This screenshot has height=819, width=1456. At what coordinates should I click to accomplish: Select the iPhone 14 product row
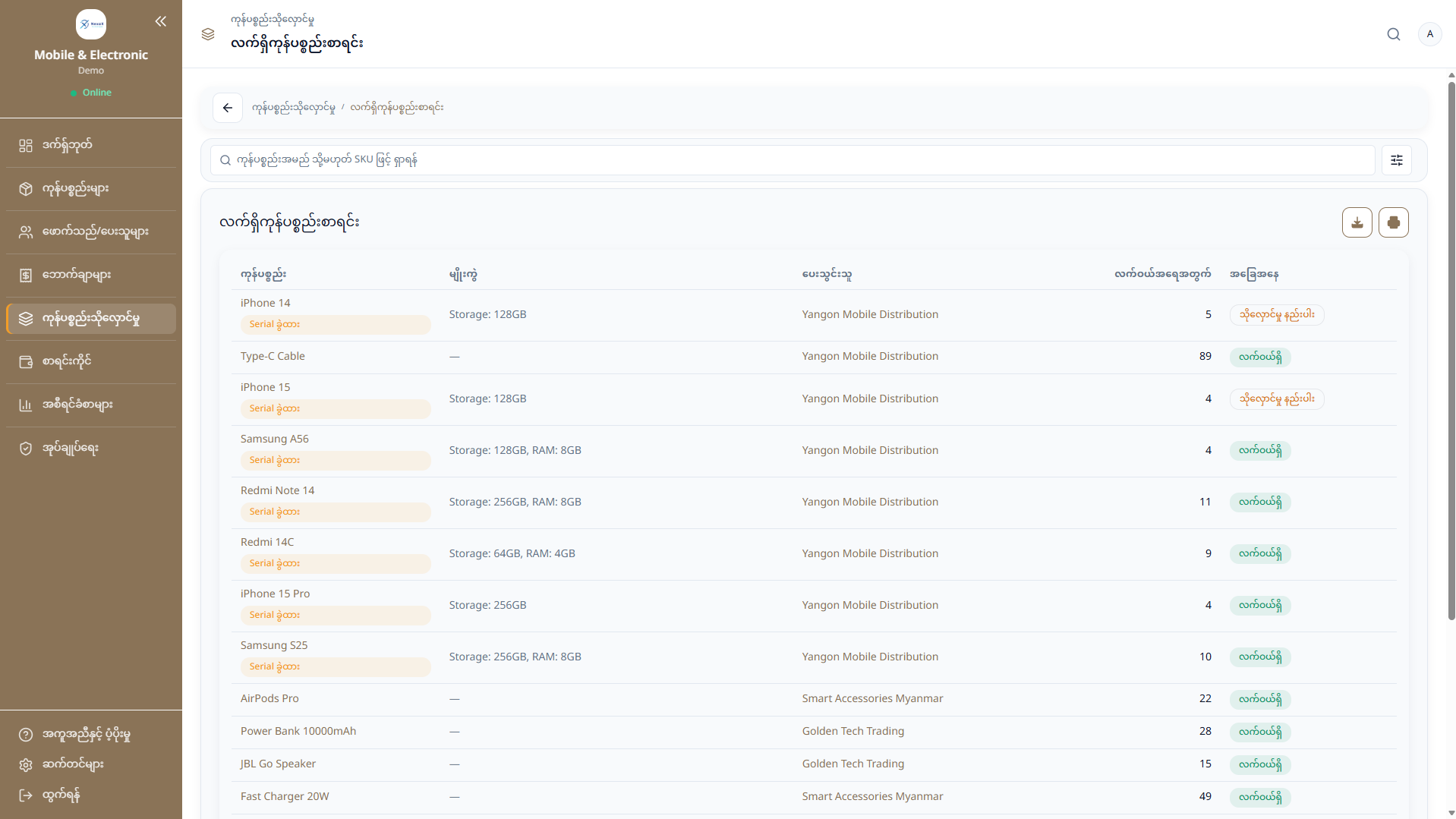(x=814, y=315)
